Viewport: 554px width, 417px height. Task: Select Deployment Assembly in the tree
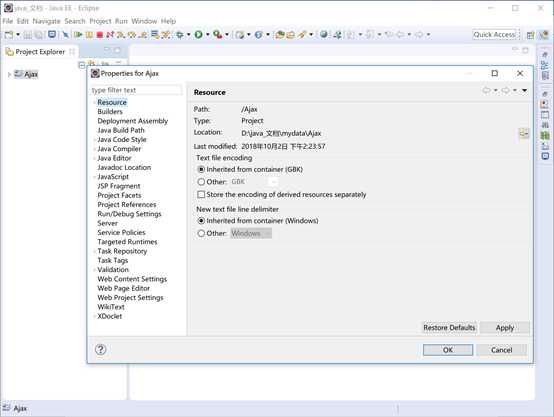[132, 121]
